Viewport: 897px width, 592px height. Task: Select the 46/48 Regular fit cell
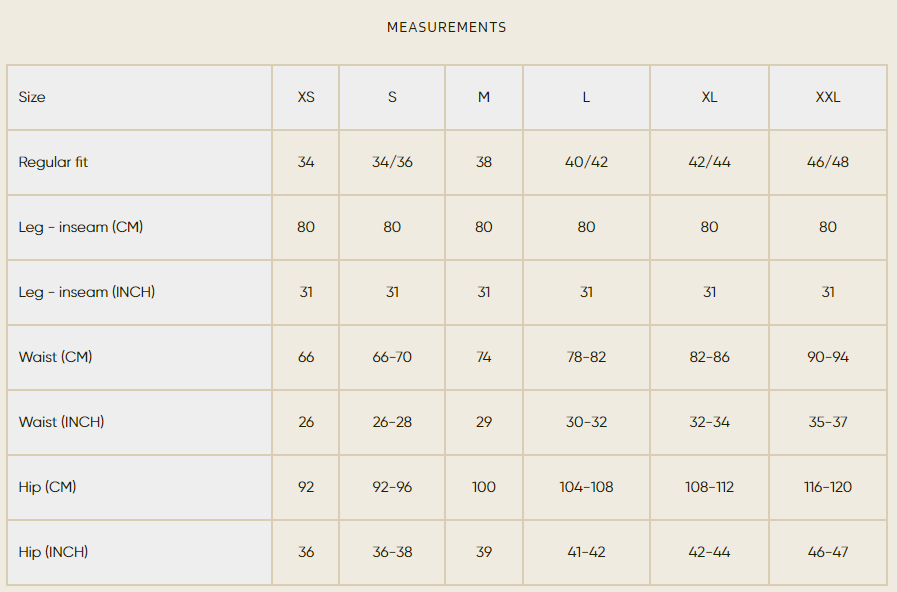(x=828, y=162)
